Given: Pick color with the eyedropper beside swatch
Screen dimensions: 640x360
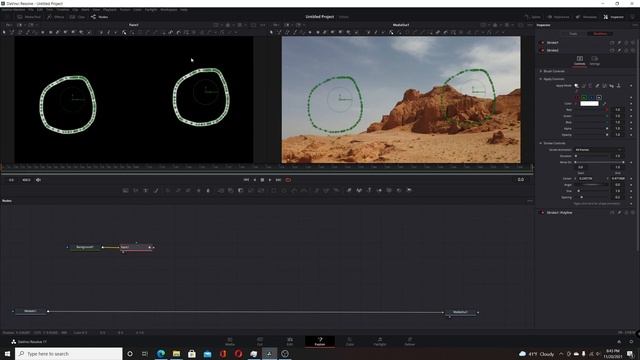Looking at the screenshot, I should (x=604, y=104).
